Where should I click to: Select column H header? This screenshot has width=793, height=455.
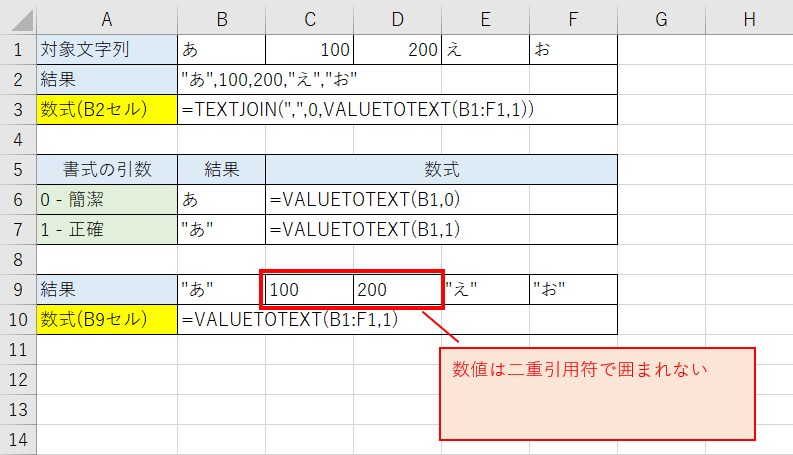pos(749,19)
